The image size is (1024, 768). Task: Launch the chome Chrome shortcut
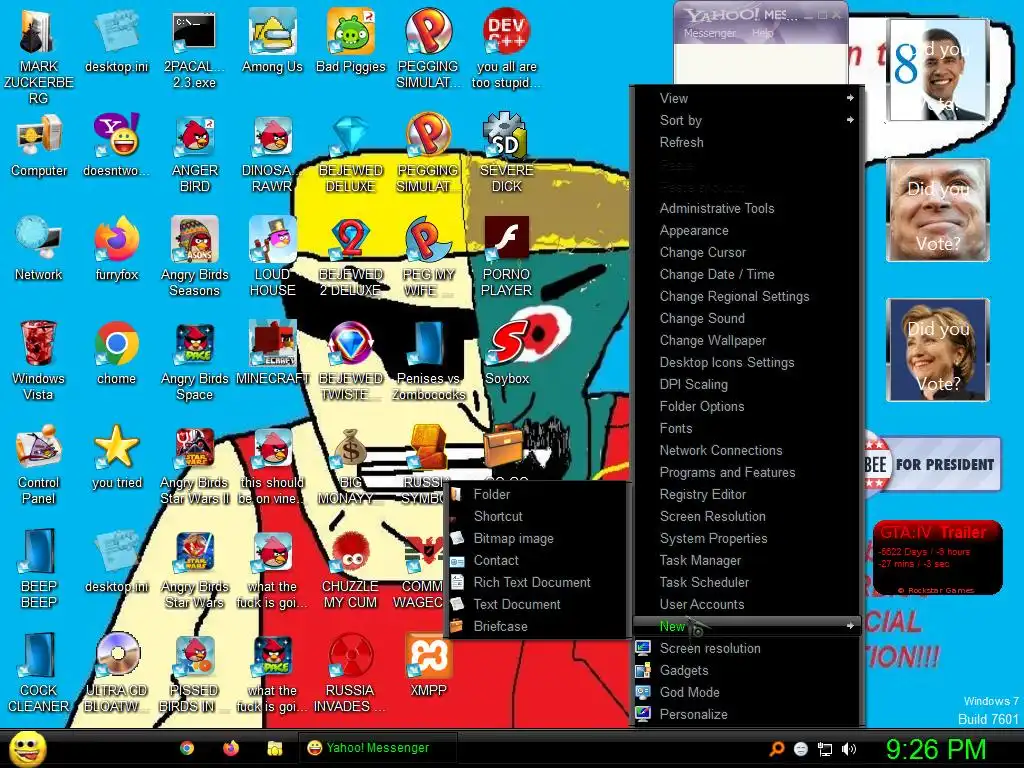[117, 353]
